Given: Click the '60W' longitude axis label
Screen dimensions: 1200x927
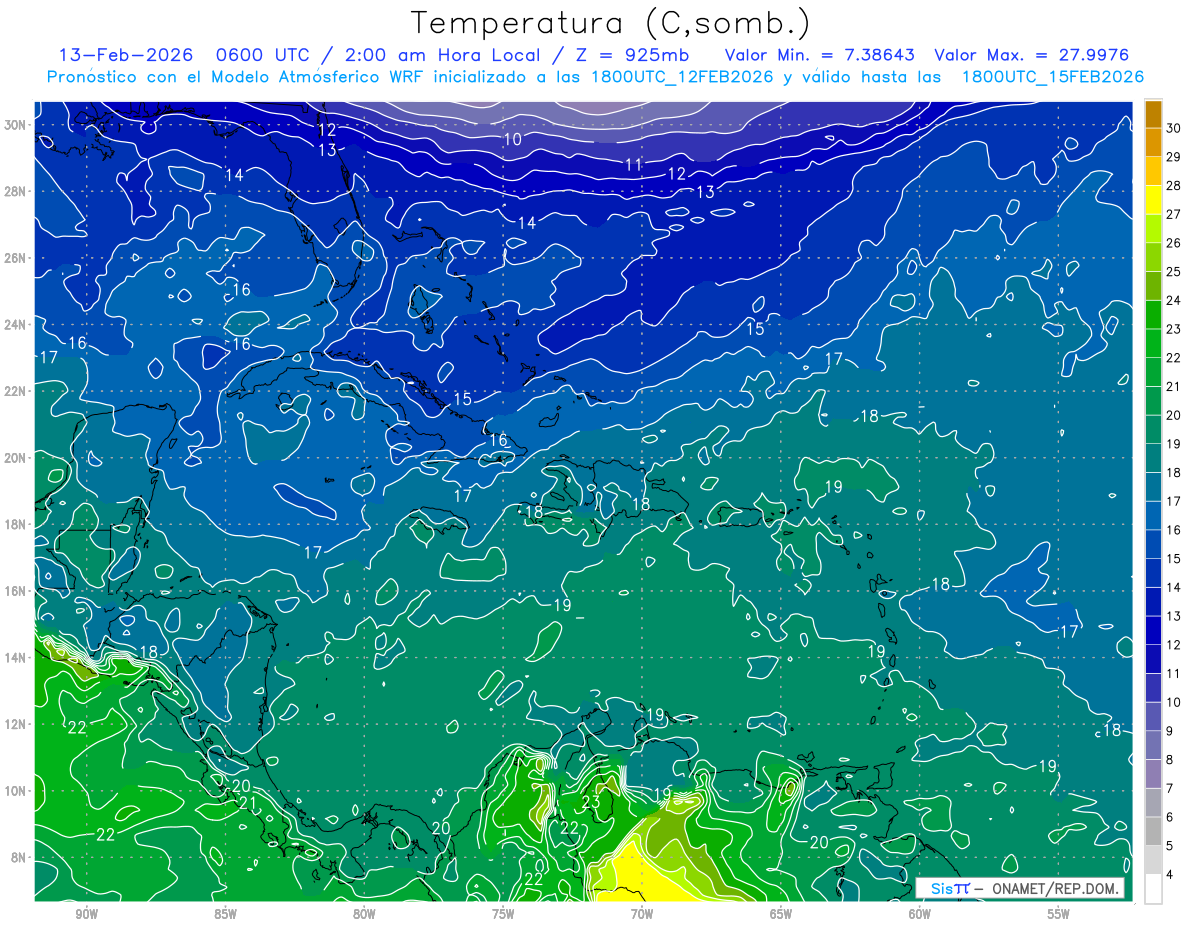Looking at the screenshot, I should coord(920,915).
